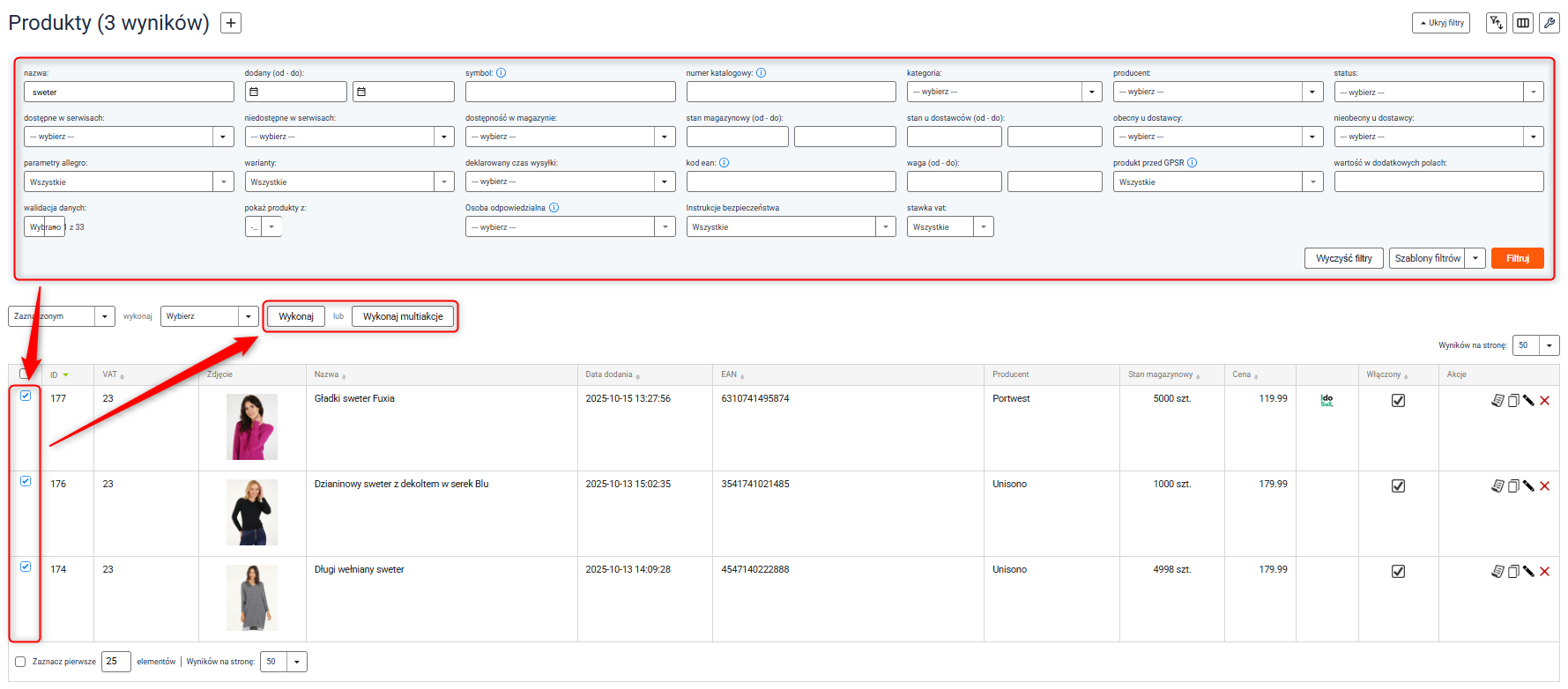This screenshot has height=689, width=1568.
Task: Click the plus icon beside the Produkty heading
Action: pyautogui.click(x=231, y=23)
